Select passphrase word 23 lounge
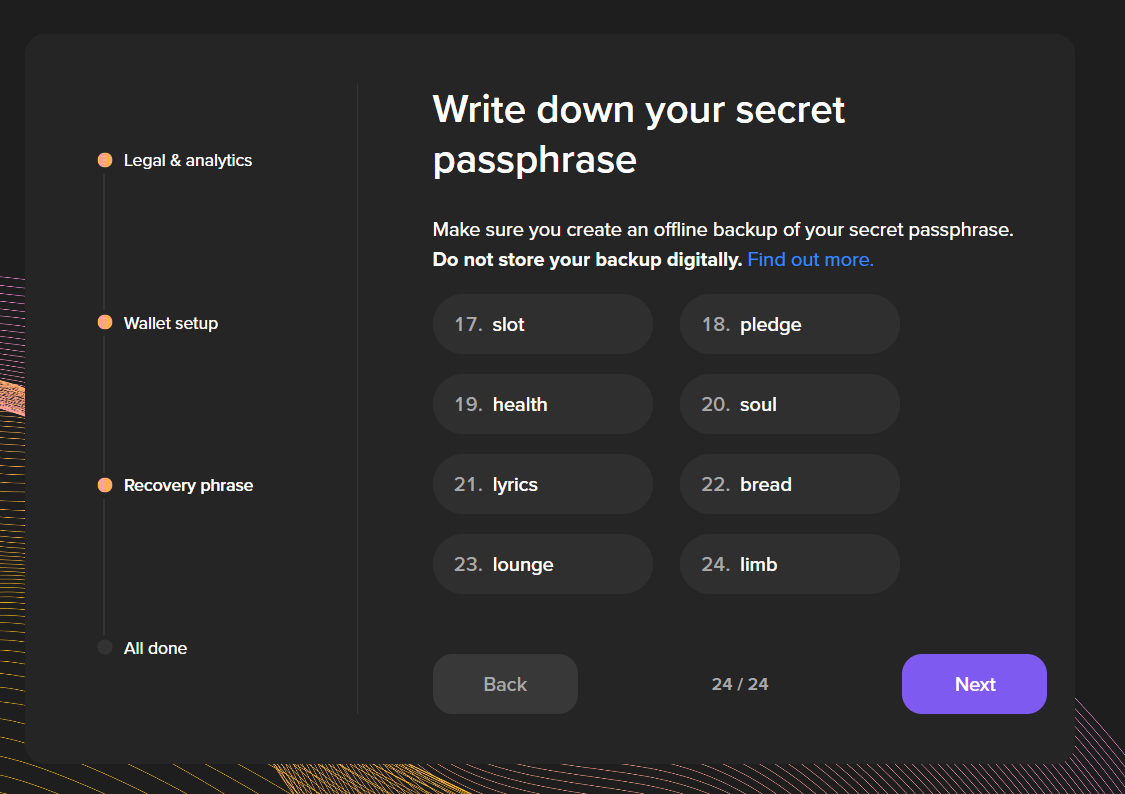 pyautogui.click(x=542, y=563)
